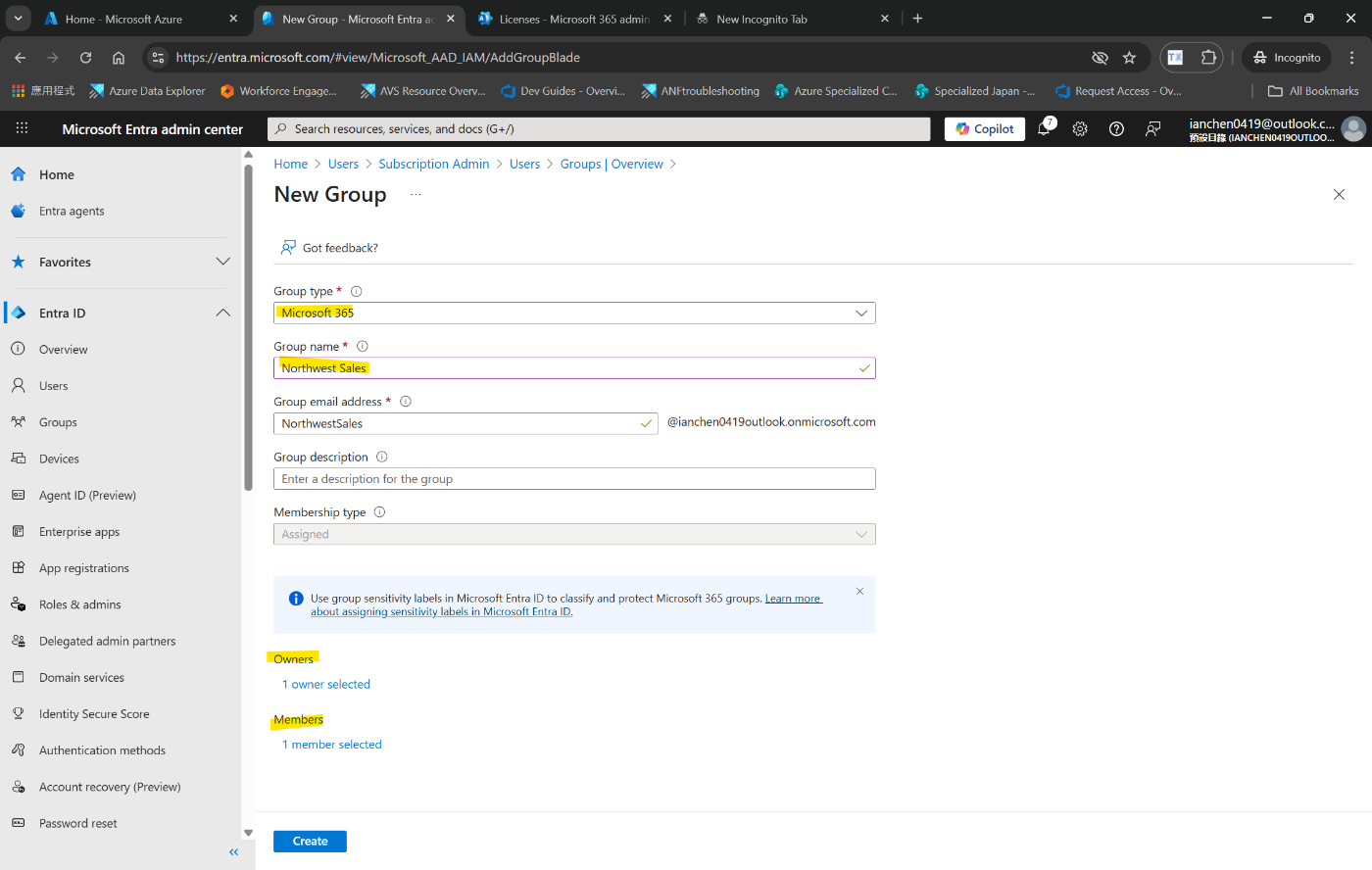Click the Home breadcrumb link
Viewport: 1372px width, 870px height.
click(291, 164)
